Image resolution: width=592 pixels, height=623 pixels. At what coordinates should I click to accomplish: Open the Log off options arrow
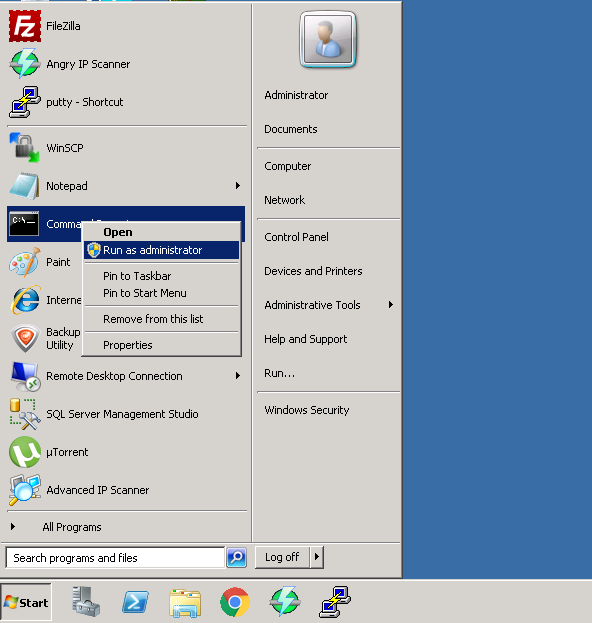317,557
